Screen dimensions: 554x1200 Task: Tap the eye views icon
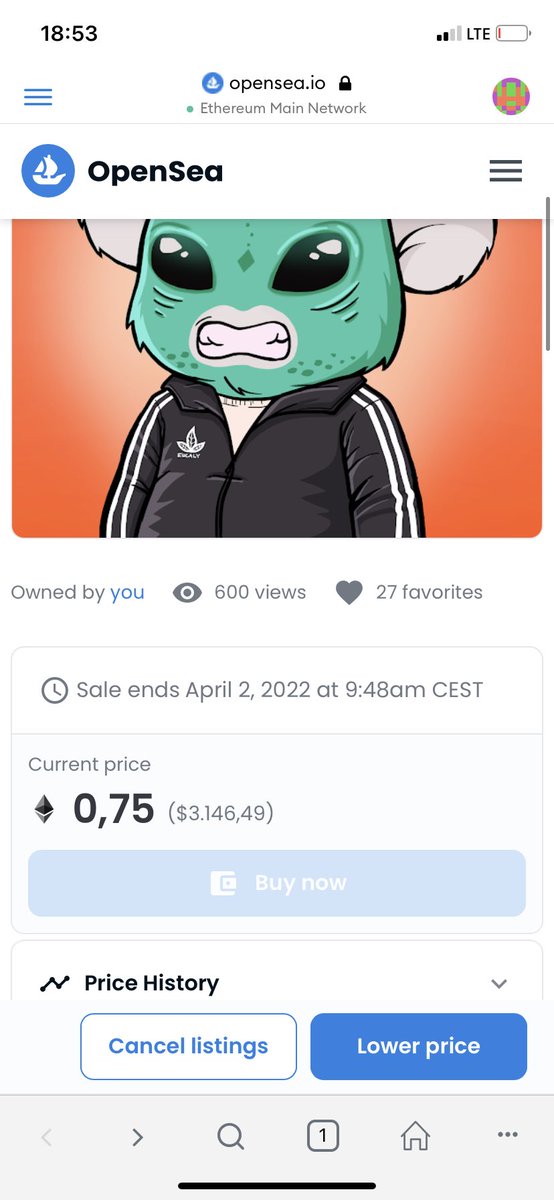187,593
